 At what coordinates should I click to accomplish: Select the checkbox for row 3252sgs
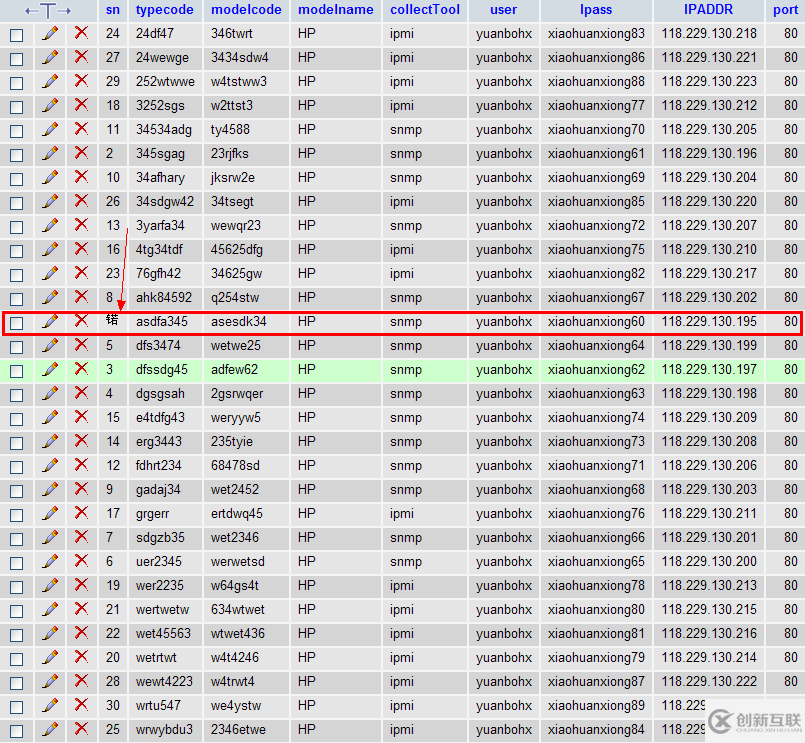click(x=16, y=107)
